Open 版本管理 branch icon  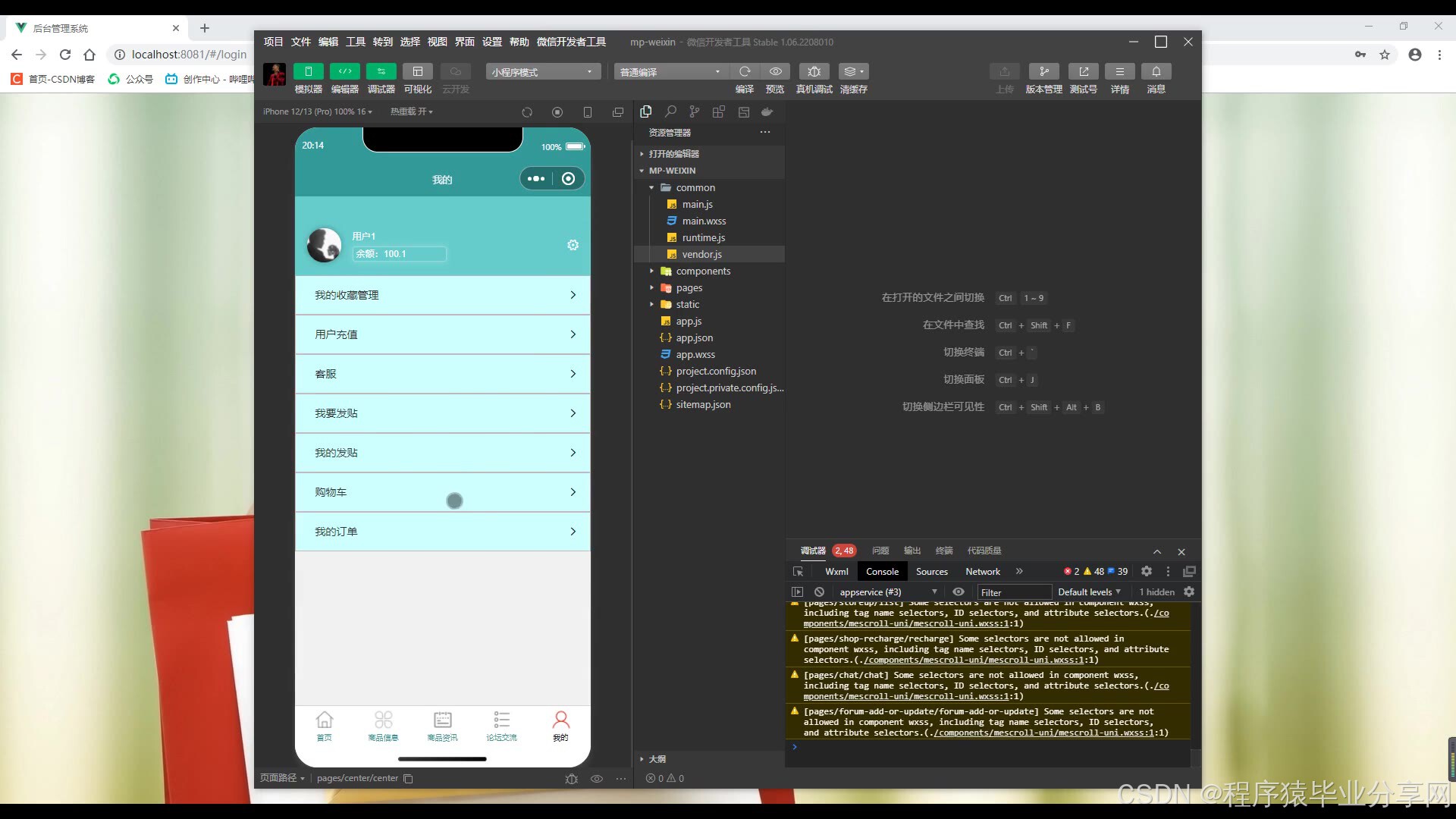[1043, 71]
